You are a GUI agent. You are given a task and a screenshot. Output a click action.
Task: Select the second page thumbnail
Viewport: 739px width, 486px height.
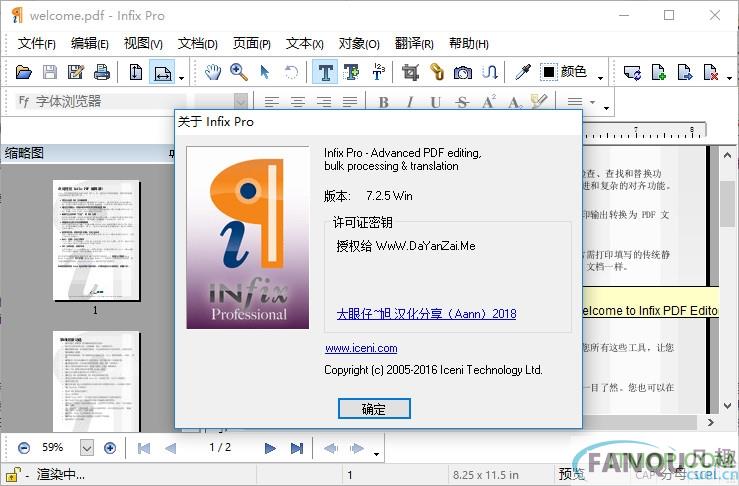(x=96, y=381)
